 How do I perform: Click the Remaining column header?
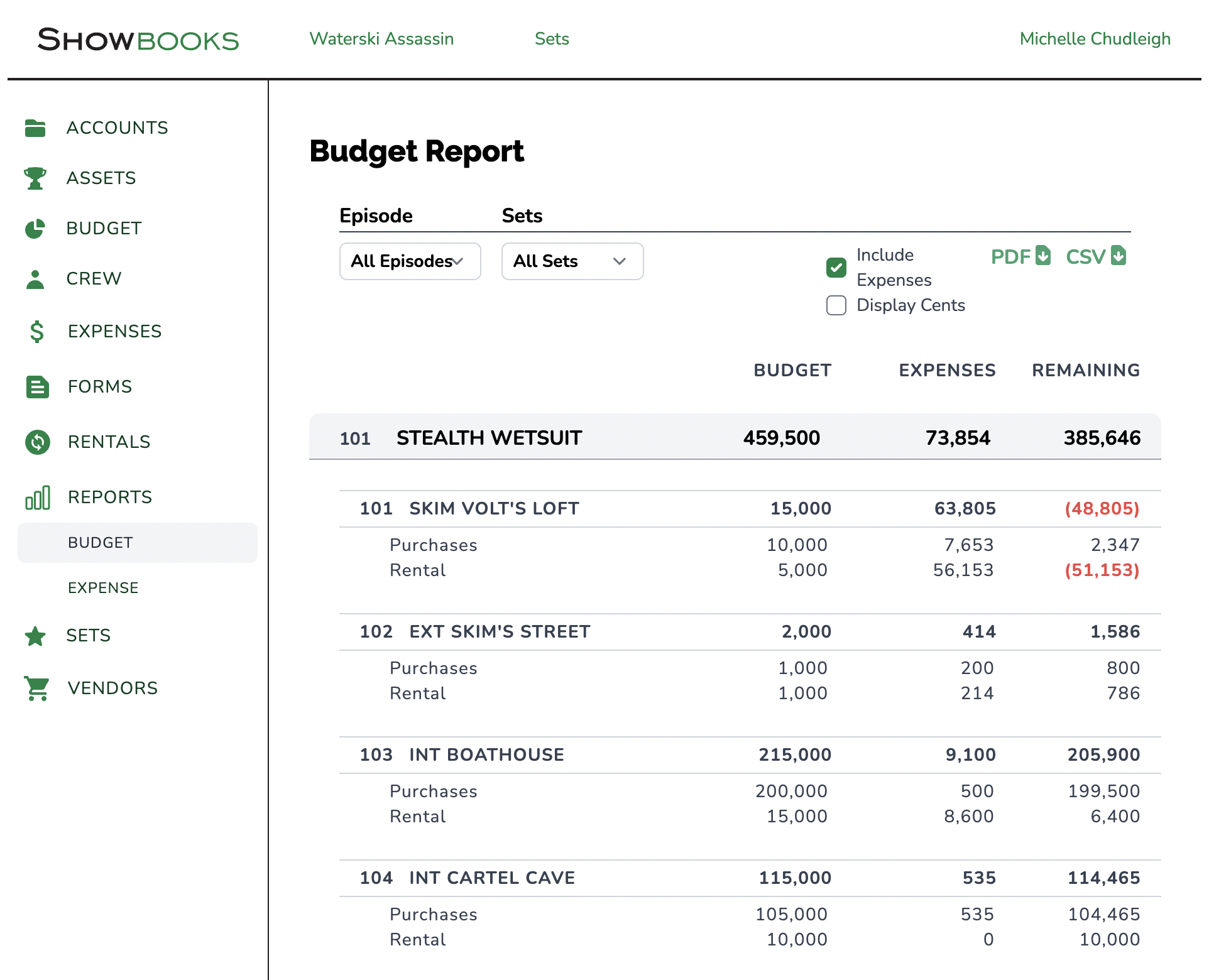1086,371
